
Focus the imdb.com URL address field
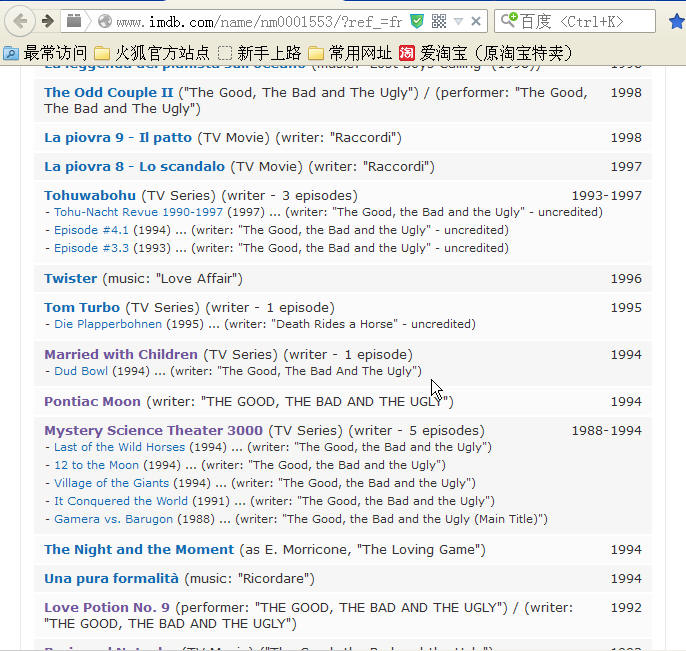[259, 21]
